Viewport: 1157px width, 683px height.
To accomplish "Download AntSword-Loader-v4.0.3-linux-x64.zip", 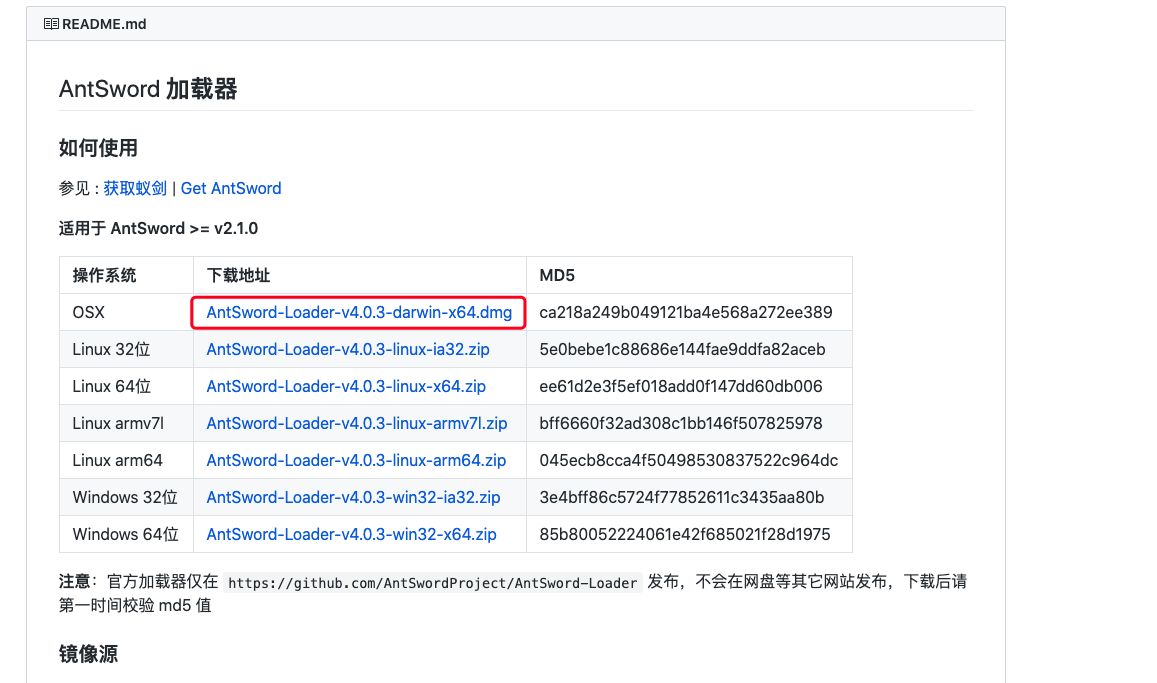I will pyautogui.click(x=345, y=386).
